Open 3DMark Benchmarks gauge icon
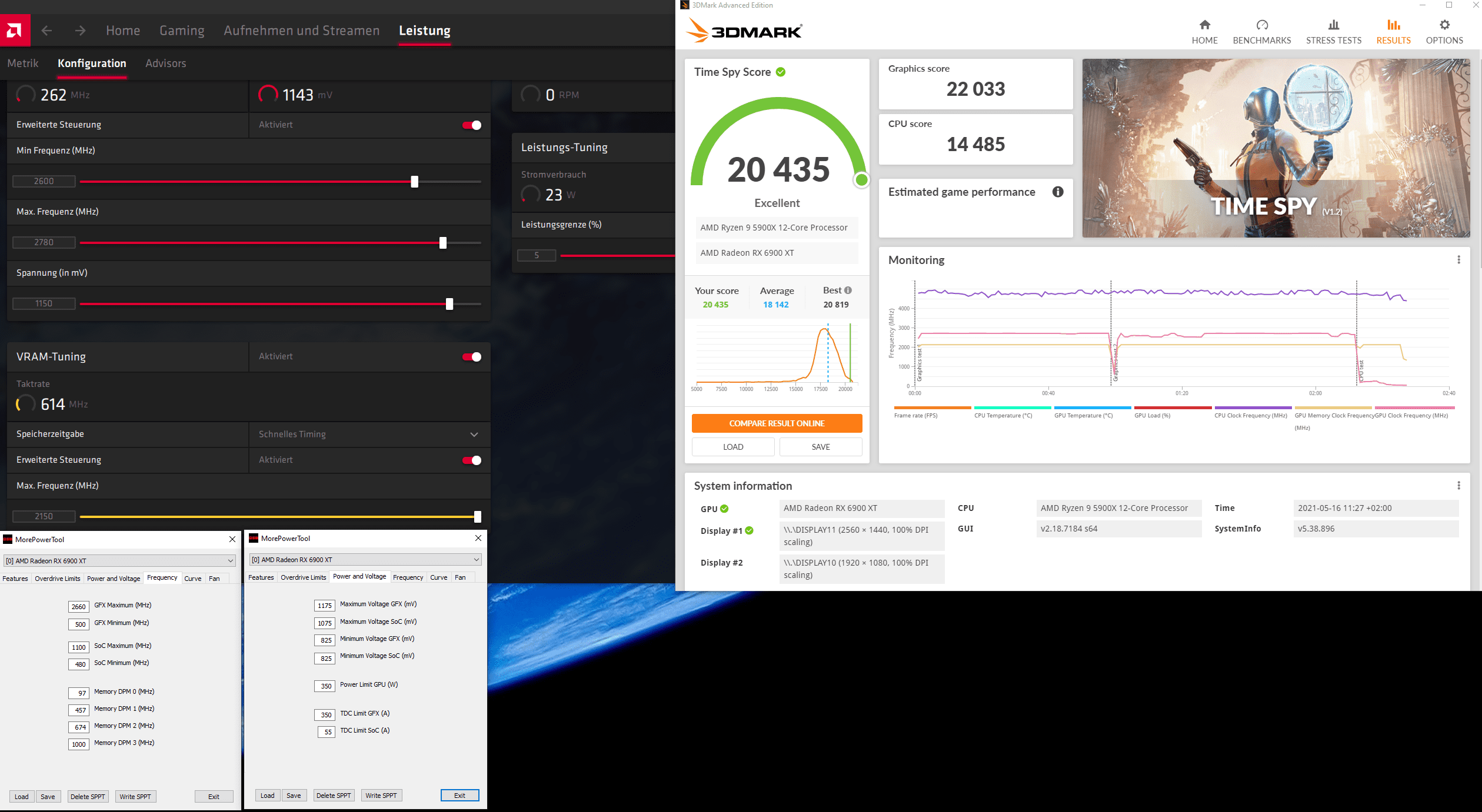 pos(1262,25)
